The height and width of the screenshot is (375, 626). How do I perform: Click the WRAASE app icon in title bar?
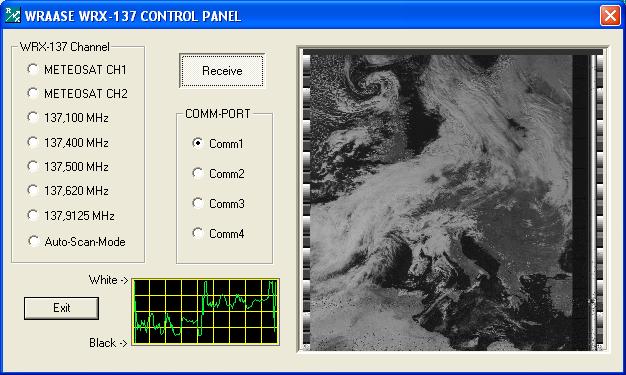(12, 16)
